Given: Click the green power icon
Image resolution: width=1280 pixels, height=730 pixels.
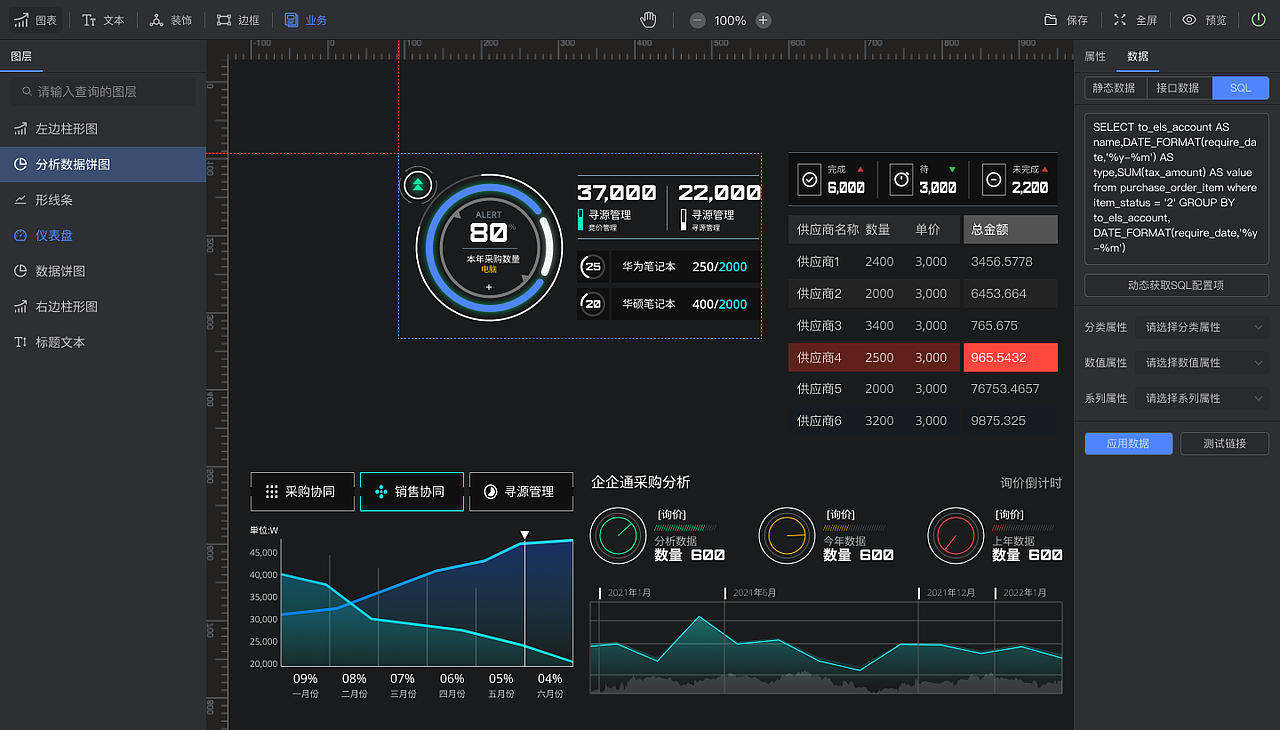Looking at the screenshot, I should 1258,20.
